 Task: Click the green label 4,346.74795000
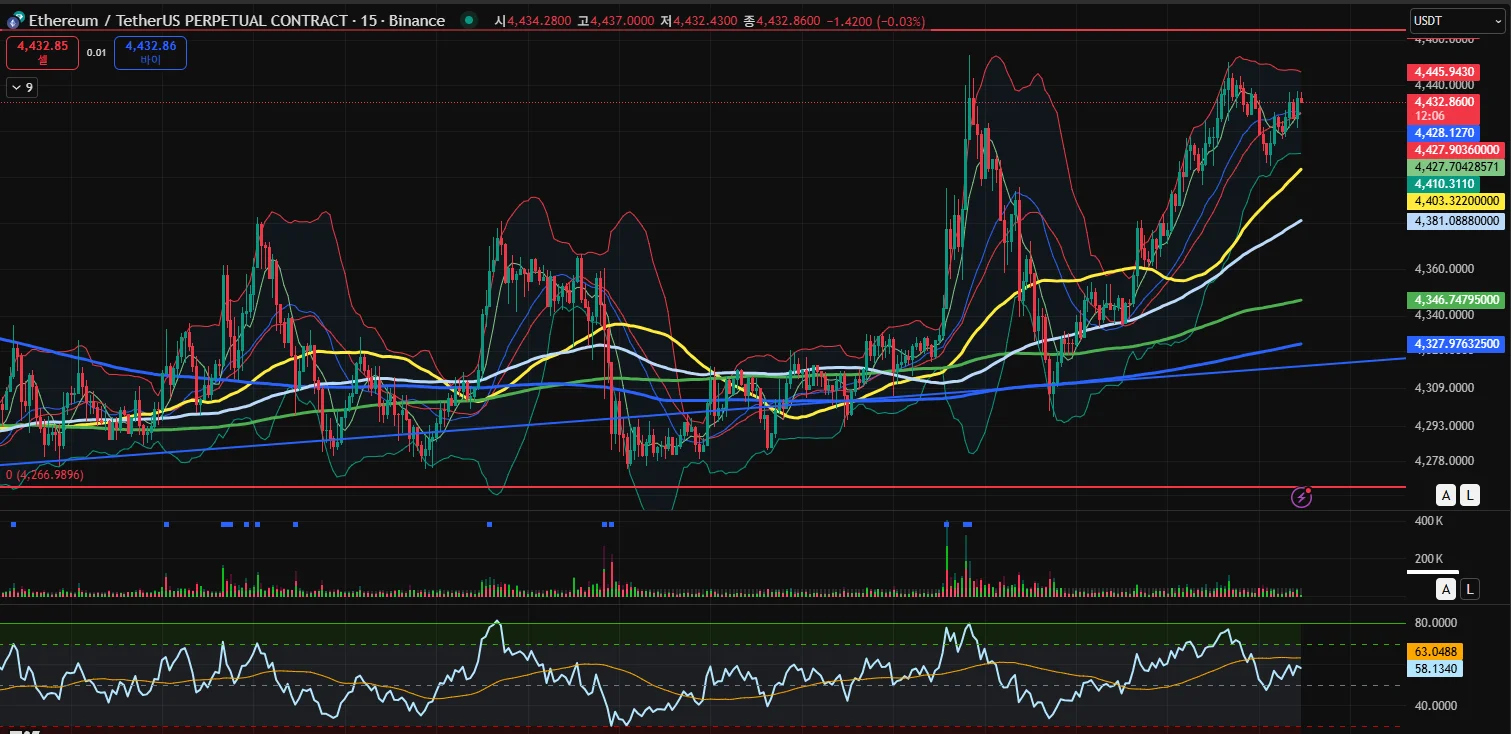pos(1457,299)
